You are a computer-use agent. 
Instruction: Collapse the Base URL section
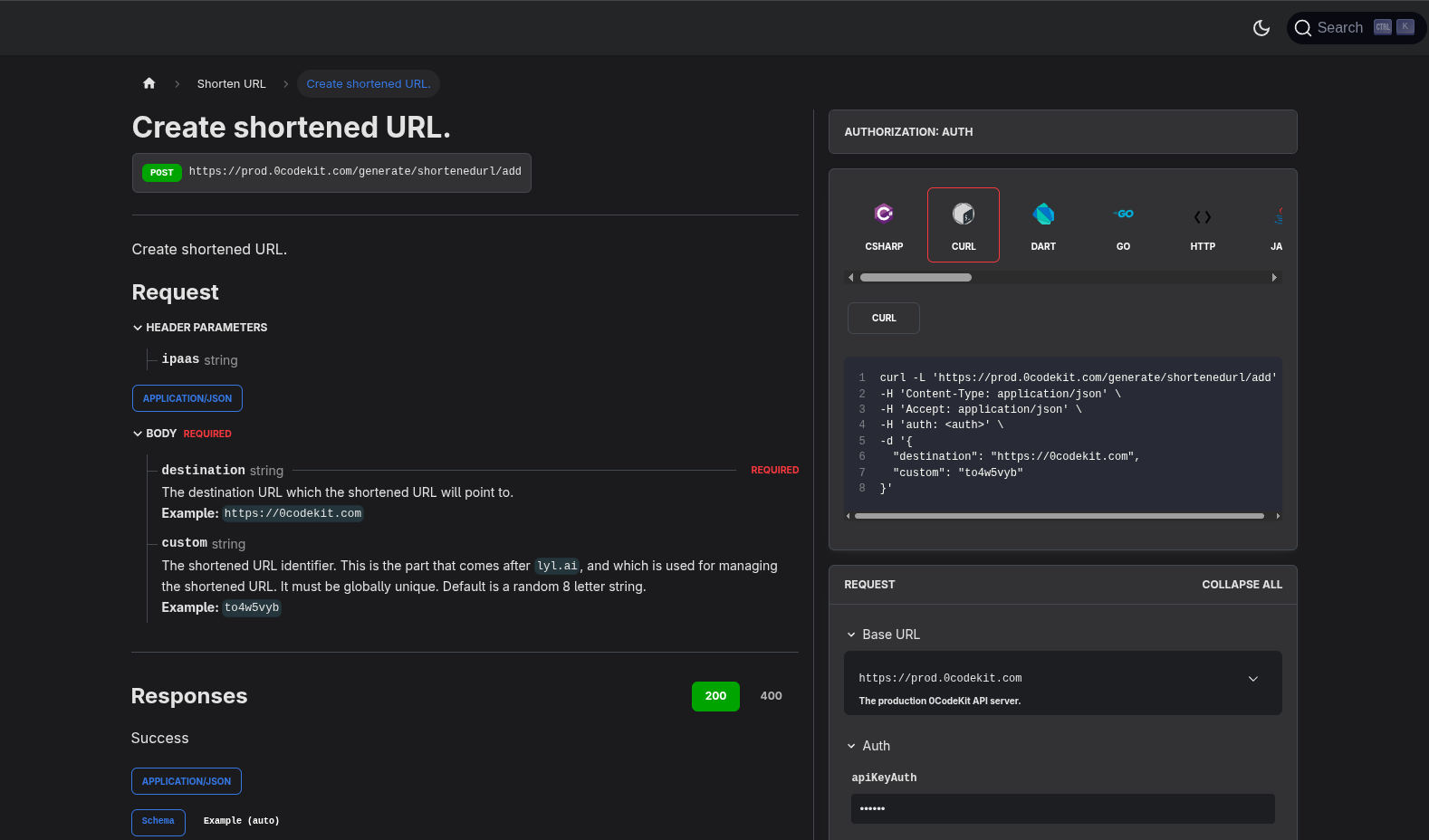pyautogui.click(x=884, y=635)
